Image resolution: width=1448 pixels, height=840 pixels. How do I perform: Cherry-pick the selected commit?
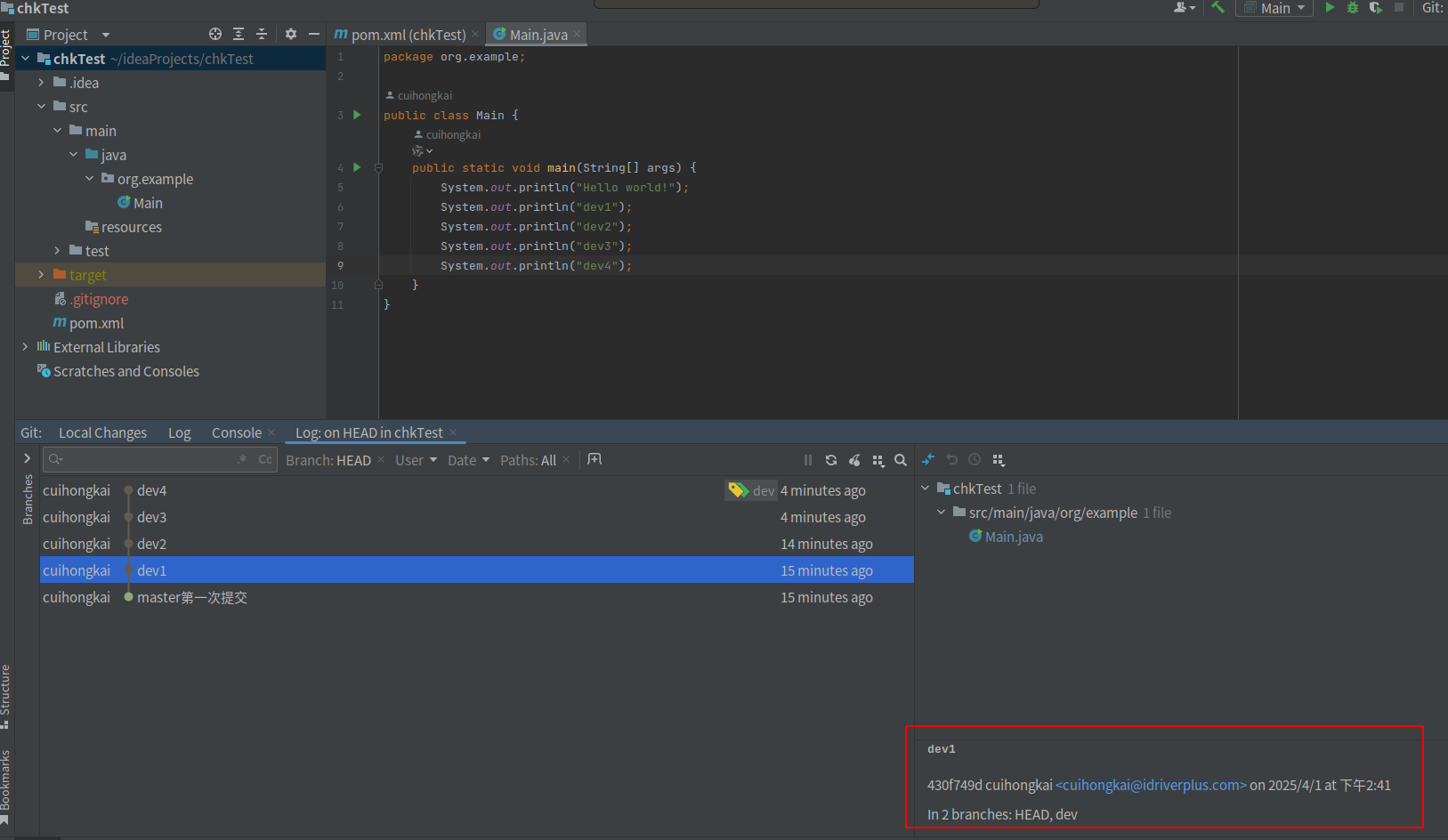pos(854,460)
